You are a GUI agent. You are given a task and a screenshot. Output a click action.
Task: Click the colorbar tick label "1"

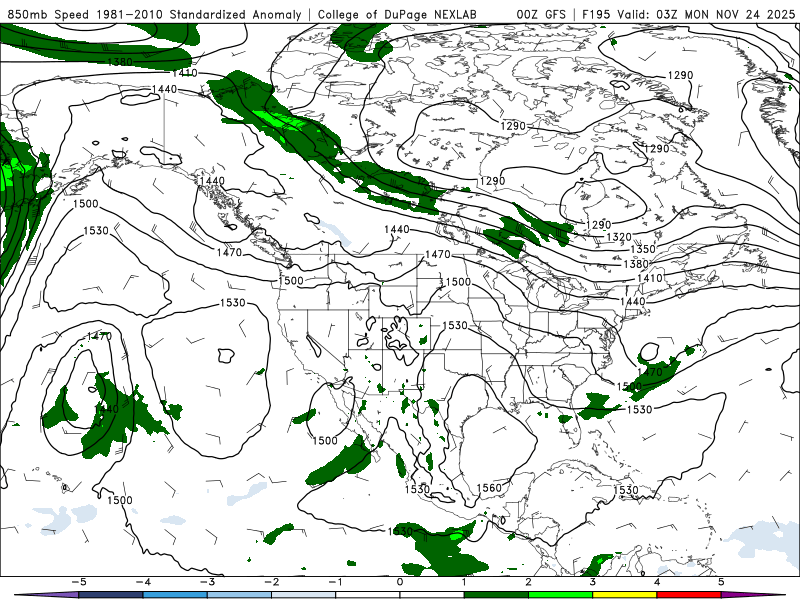[x=464, y=582]
